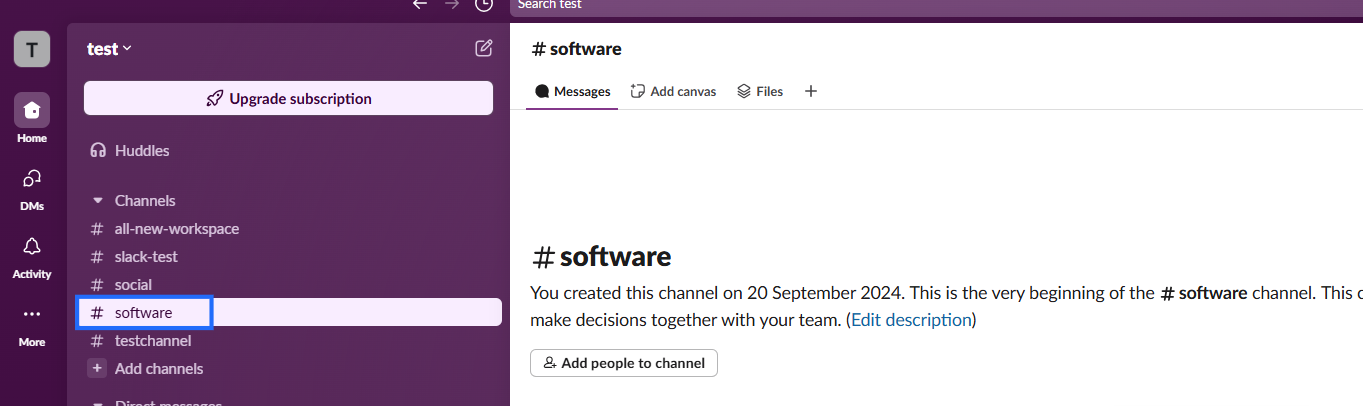Click the hash icon beside social channel
1363x406 pixels.
(x=97, y=285)
